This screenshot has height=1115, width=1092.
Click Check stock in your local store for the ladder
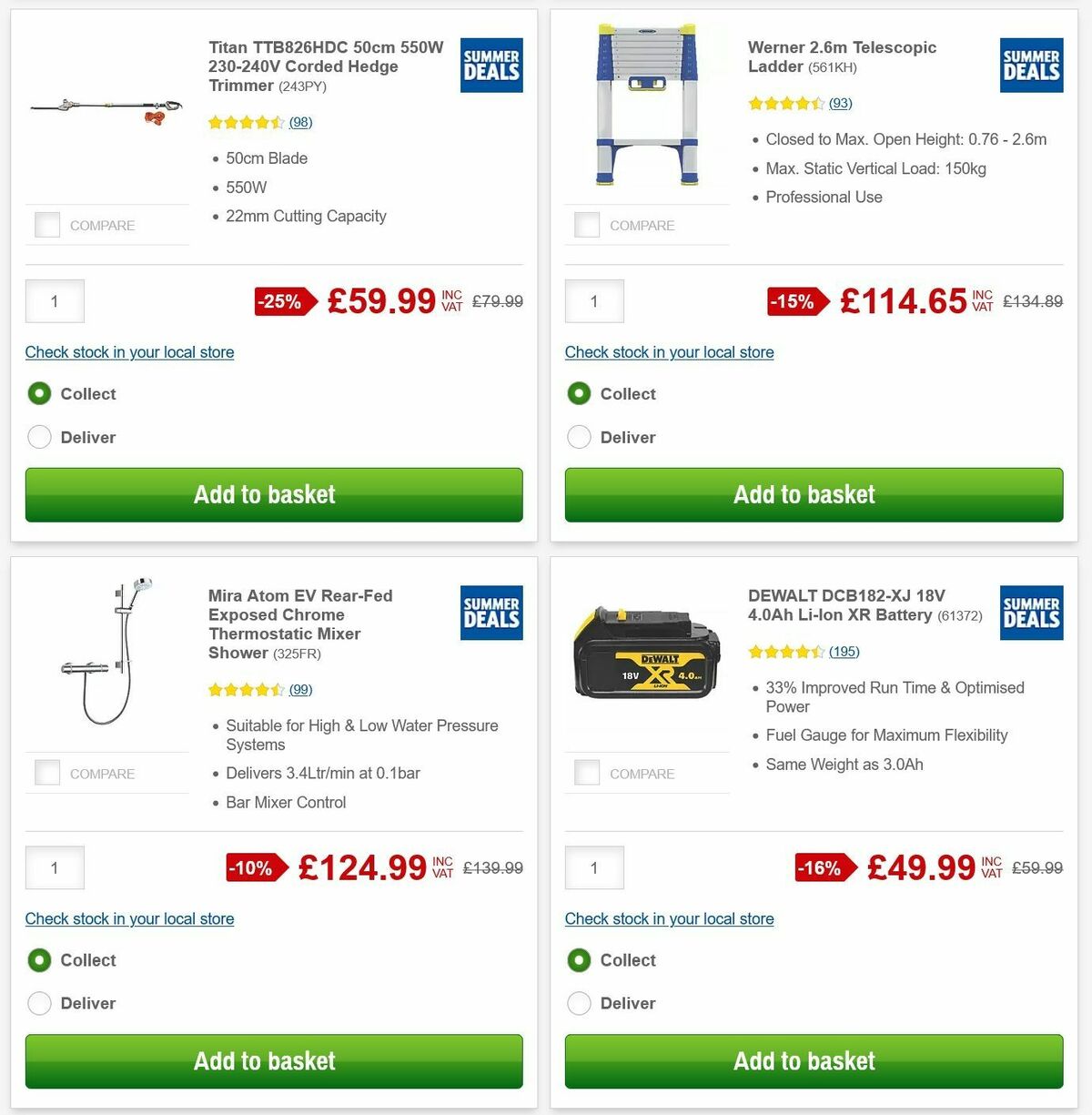(x=669, y=352)
